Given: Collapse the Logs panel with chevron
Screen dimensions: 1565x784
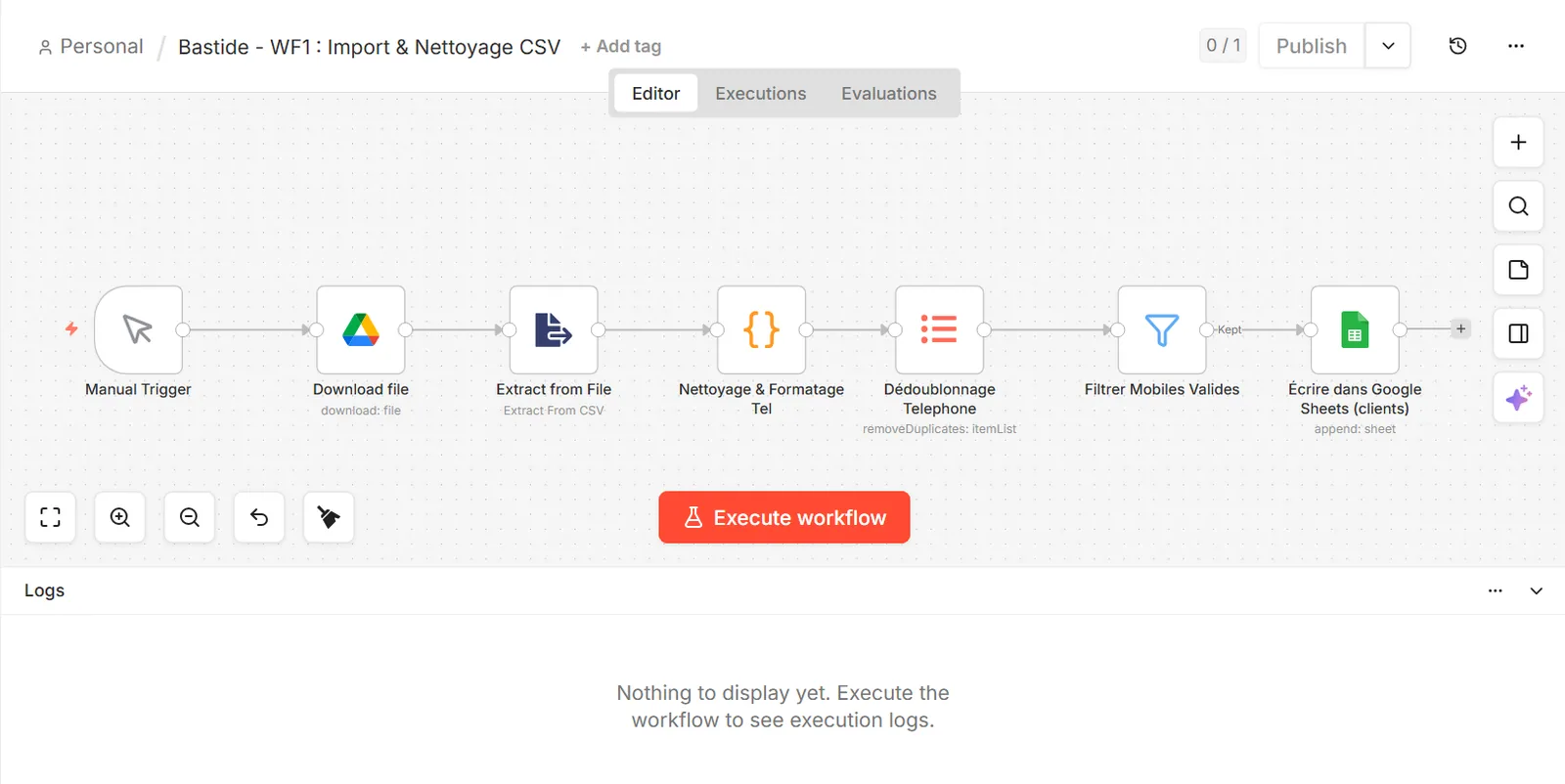Looking at the screenshot, I should tap(1536, 590).
